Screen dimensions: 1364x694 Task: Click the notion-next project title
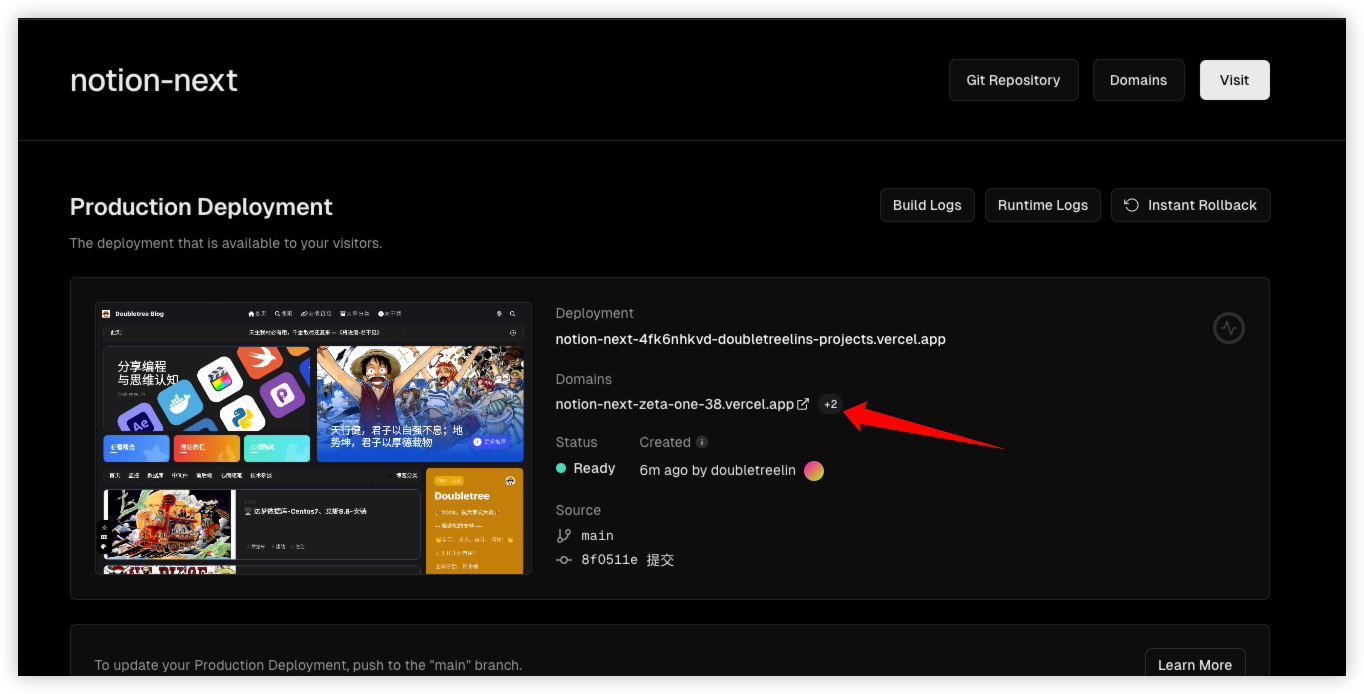[x=154, y=80]
